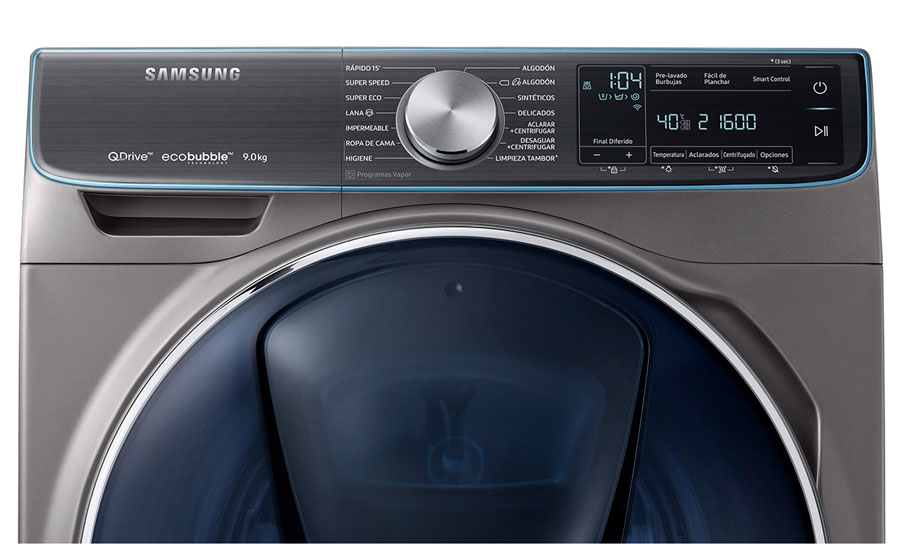The width and height of the screenshot is (900, 544).
Task: Select the IMPERMEABLE program label
Action: [x=367, y=128]
